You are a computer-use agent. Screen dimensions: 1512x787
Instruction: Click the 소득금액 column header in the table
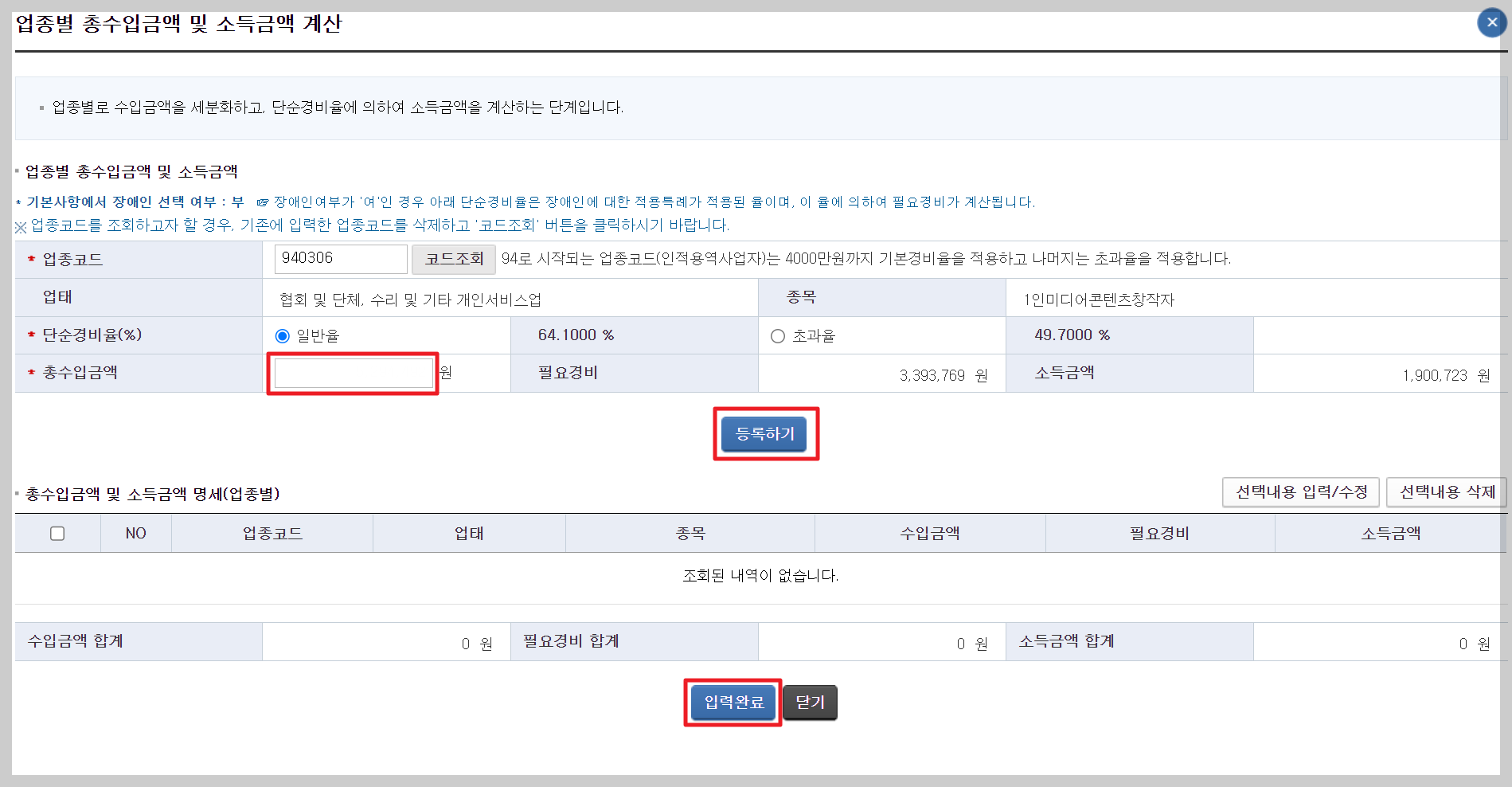coord(1391,534)
